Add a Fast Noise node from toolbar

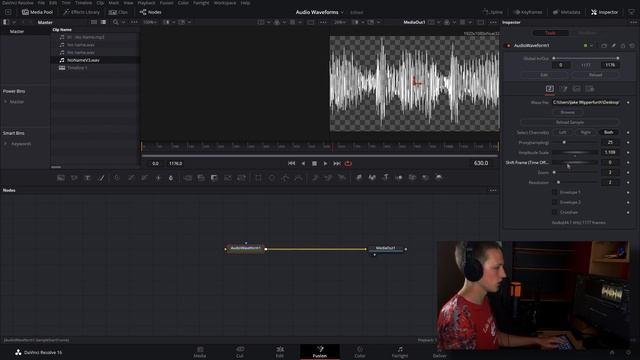(74, 178)
